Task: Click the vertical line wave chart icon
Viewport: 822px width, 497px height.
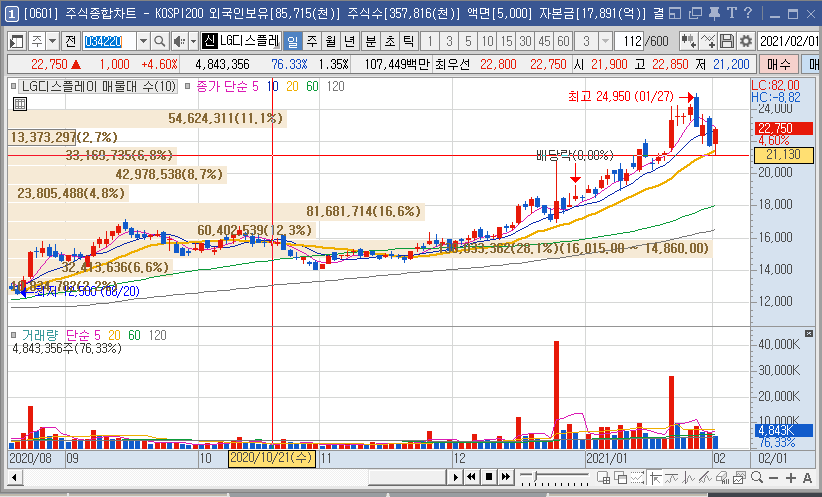Action: click(689, 477)
